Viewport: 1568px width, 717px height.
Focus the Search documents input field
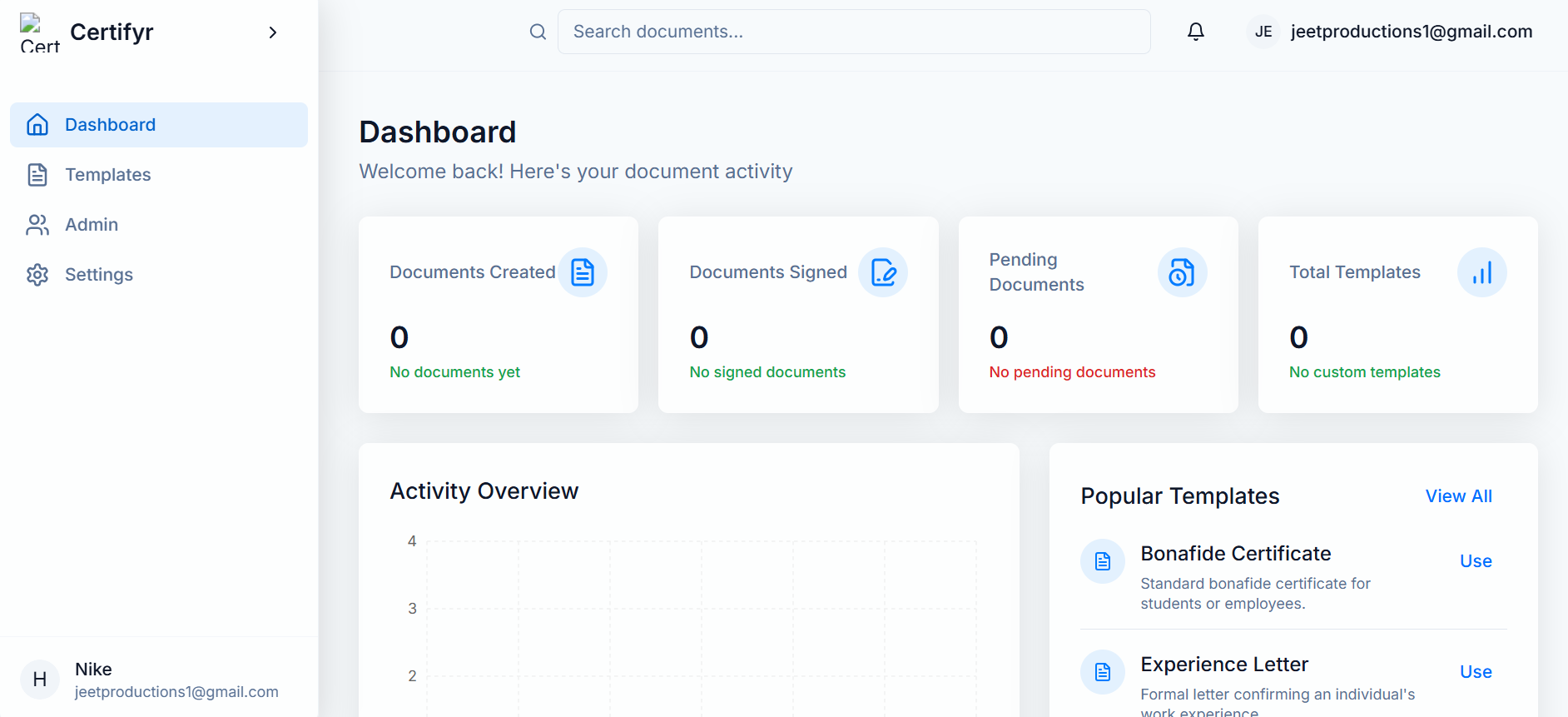[853, 32]
